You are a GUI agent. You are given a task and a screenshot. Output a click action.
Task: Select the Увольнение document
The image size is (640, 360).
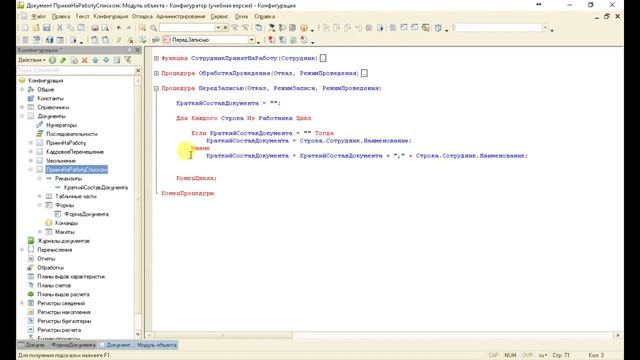[x=61, y=161]
